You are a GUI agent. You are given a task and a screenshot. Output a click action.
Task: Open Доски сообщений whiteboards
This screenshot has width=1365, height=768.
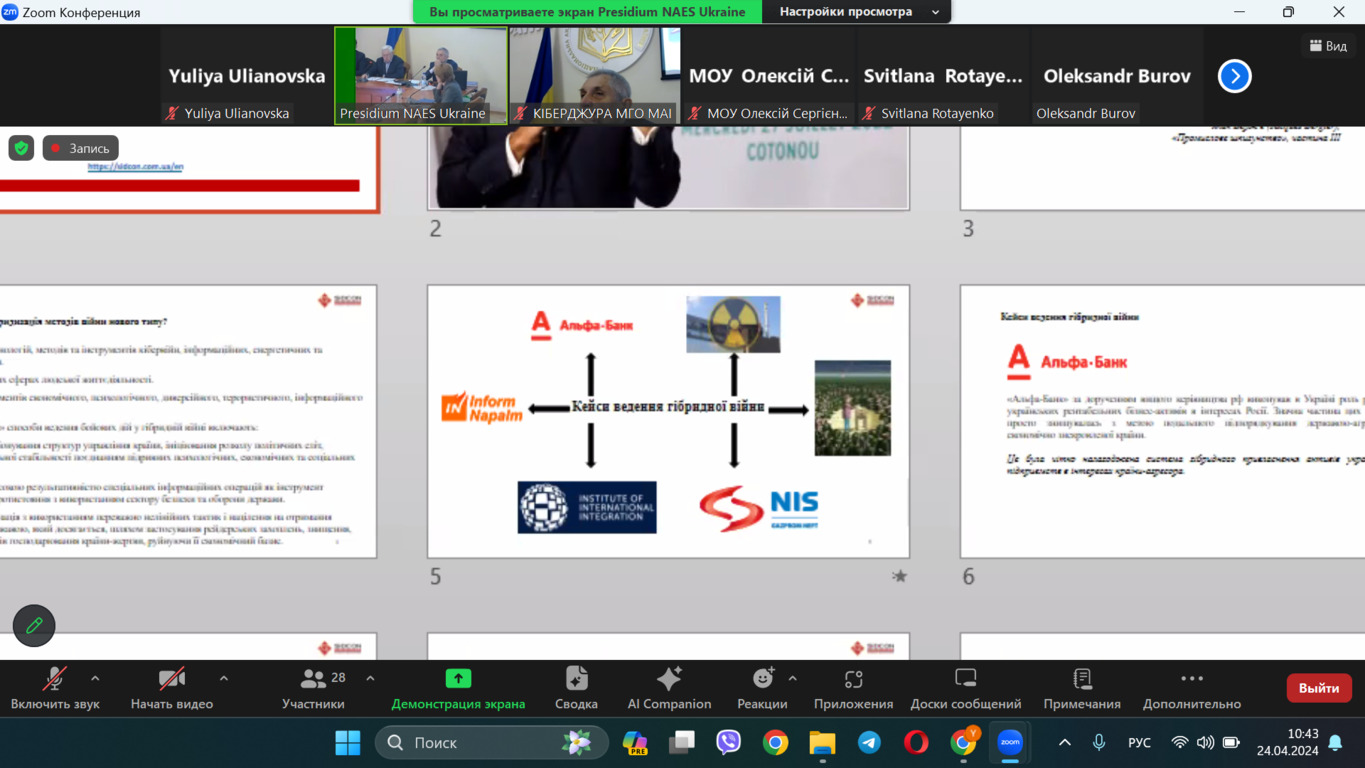[966, 689]
